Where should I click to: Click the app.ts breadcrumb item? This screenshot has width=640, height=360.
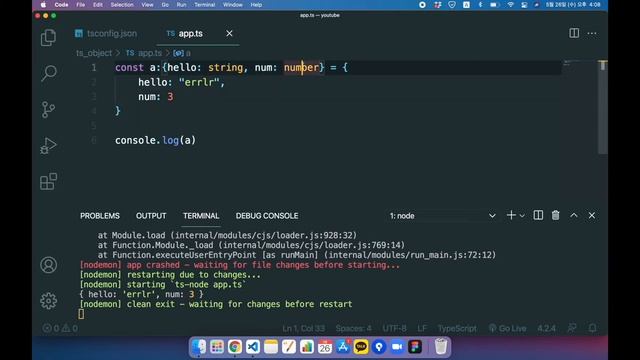144,53
